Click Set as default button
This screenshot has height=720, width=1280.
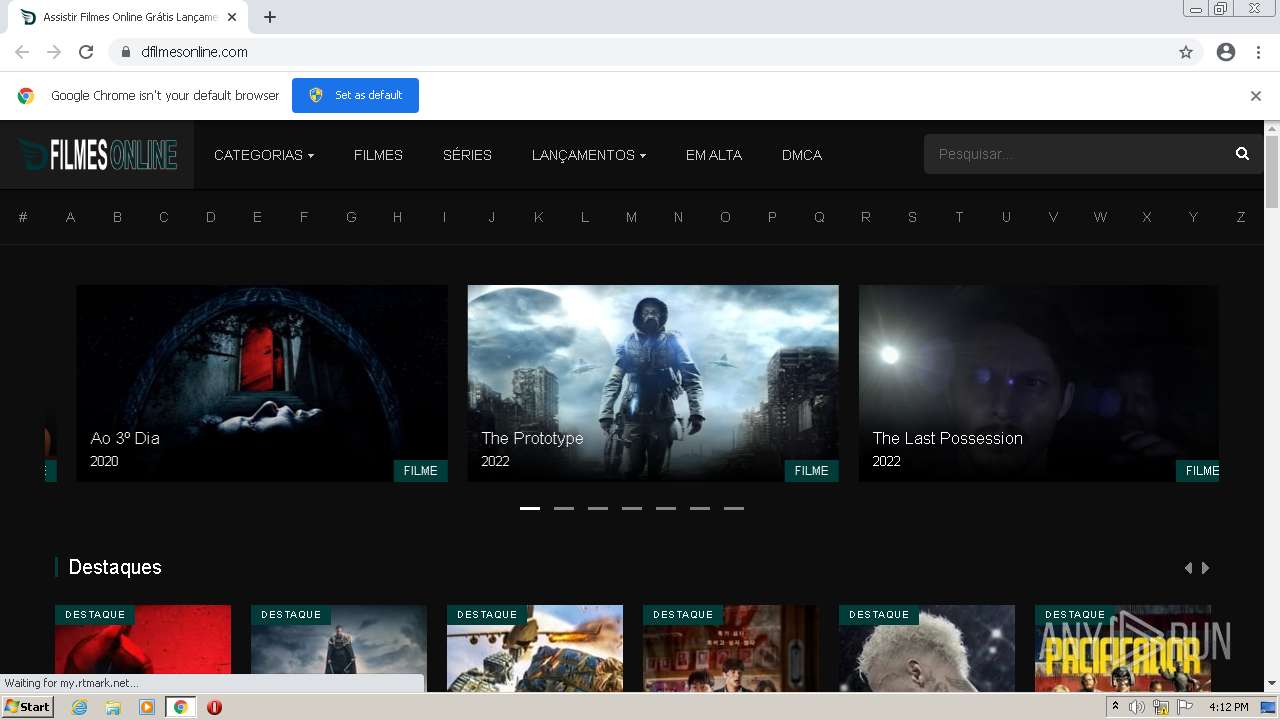pyautogui.click(x=355, y=95)
